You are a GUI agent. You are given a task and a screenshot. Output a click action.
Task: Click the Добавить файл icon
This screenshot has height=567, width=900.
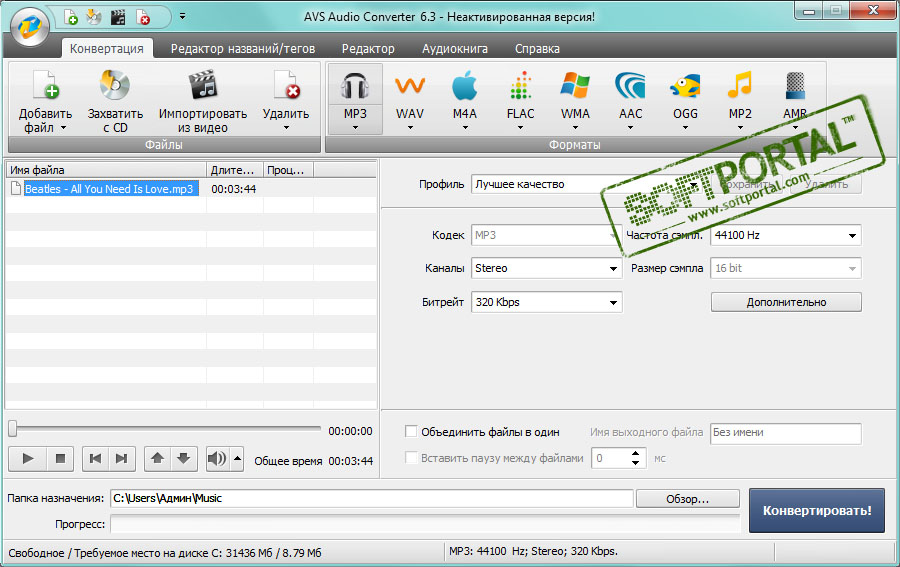click(x=46, y=86)
